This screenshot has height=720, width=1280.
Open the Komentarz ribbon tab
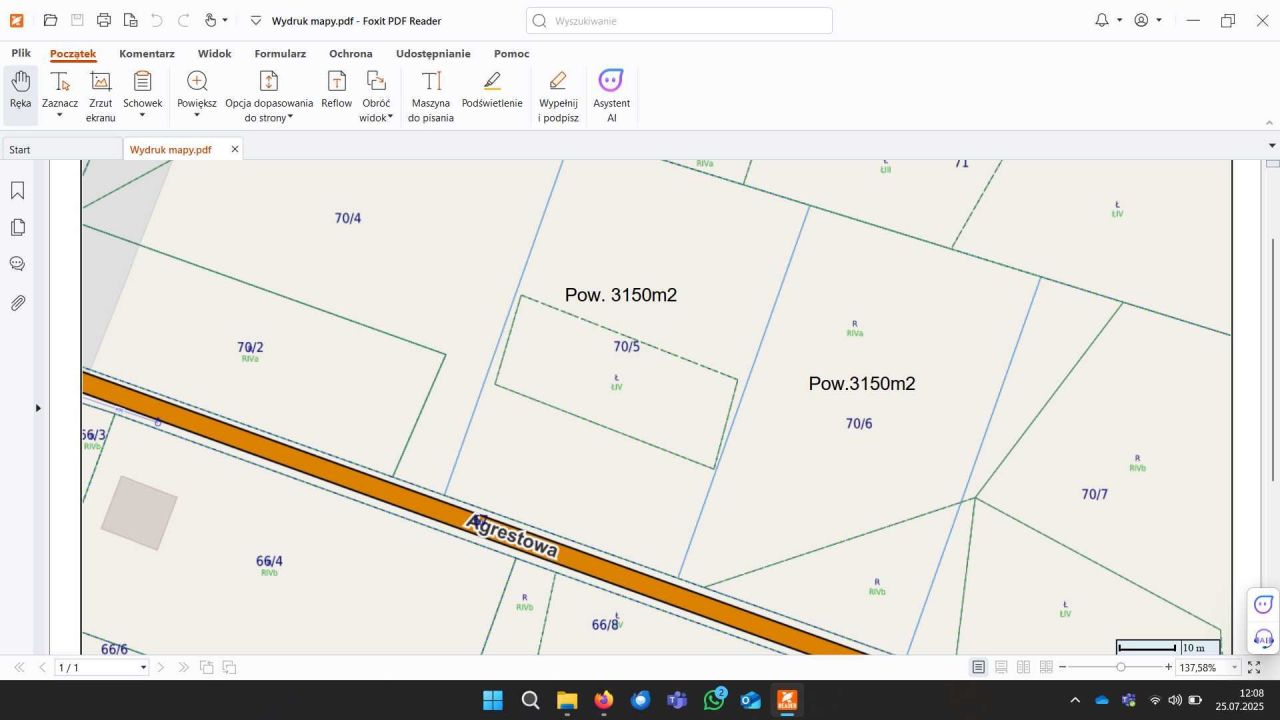coord(147,54)
